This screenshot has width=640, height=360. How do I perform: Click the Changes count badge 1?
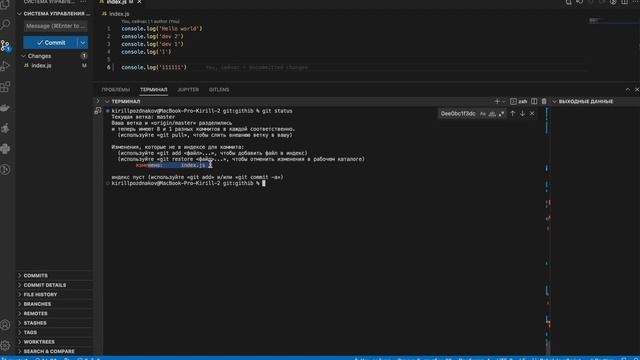(x=84, y=56)
